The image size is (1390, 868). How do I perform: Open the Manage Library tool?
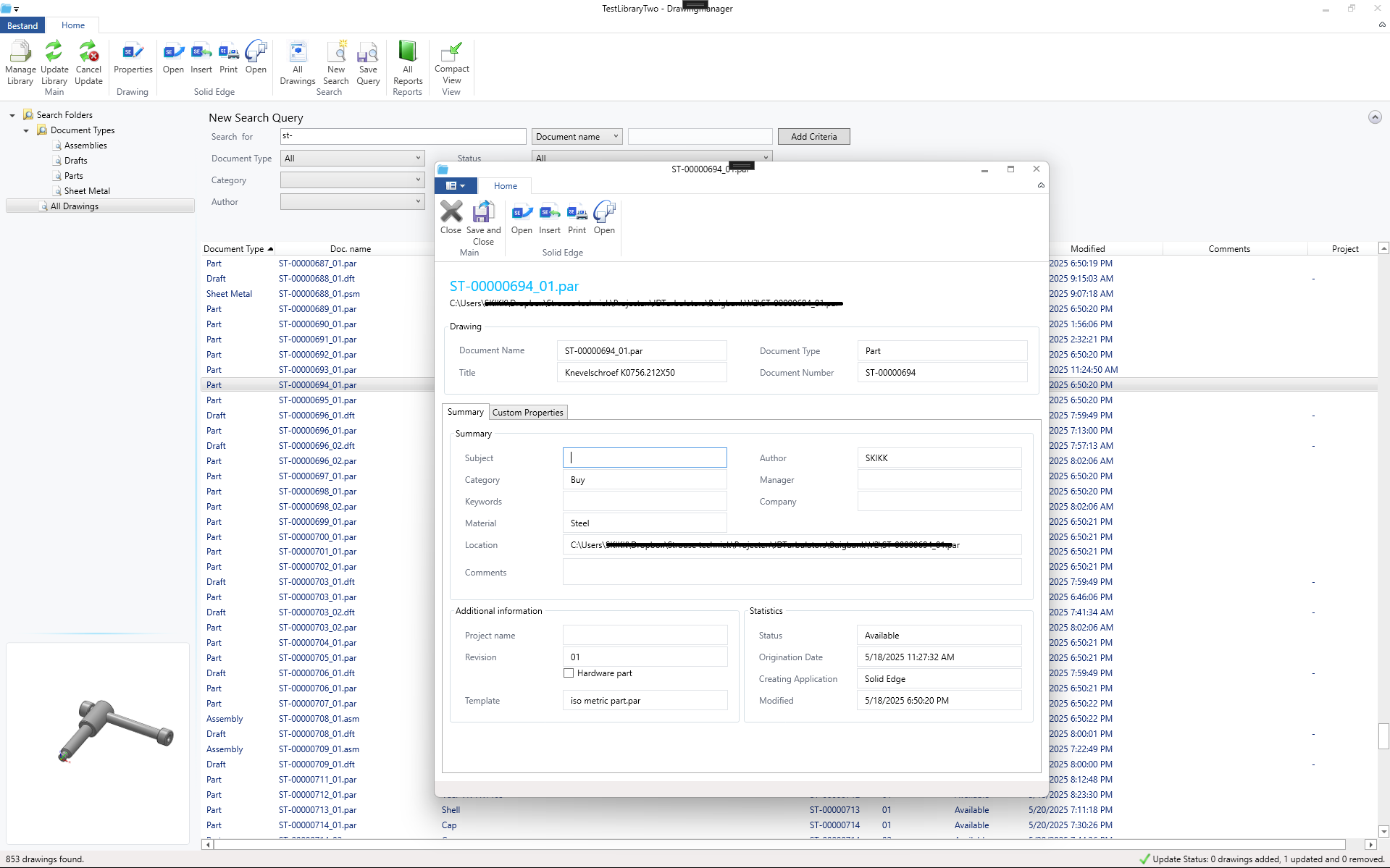click(x=20, y=64)
